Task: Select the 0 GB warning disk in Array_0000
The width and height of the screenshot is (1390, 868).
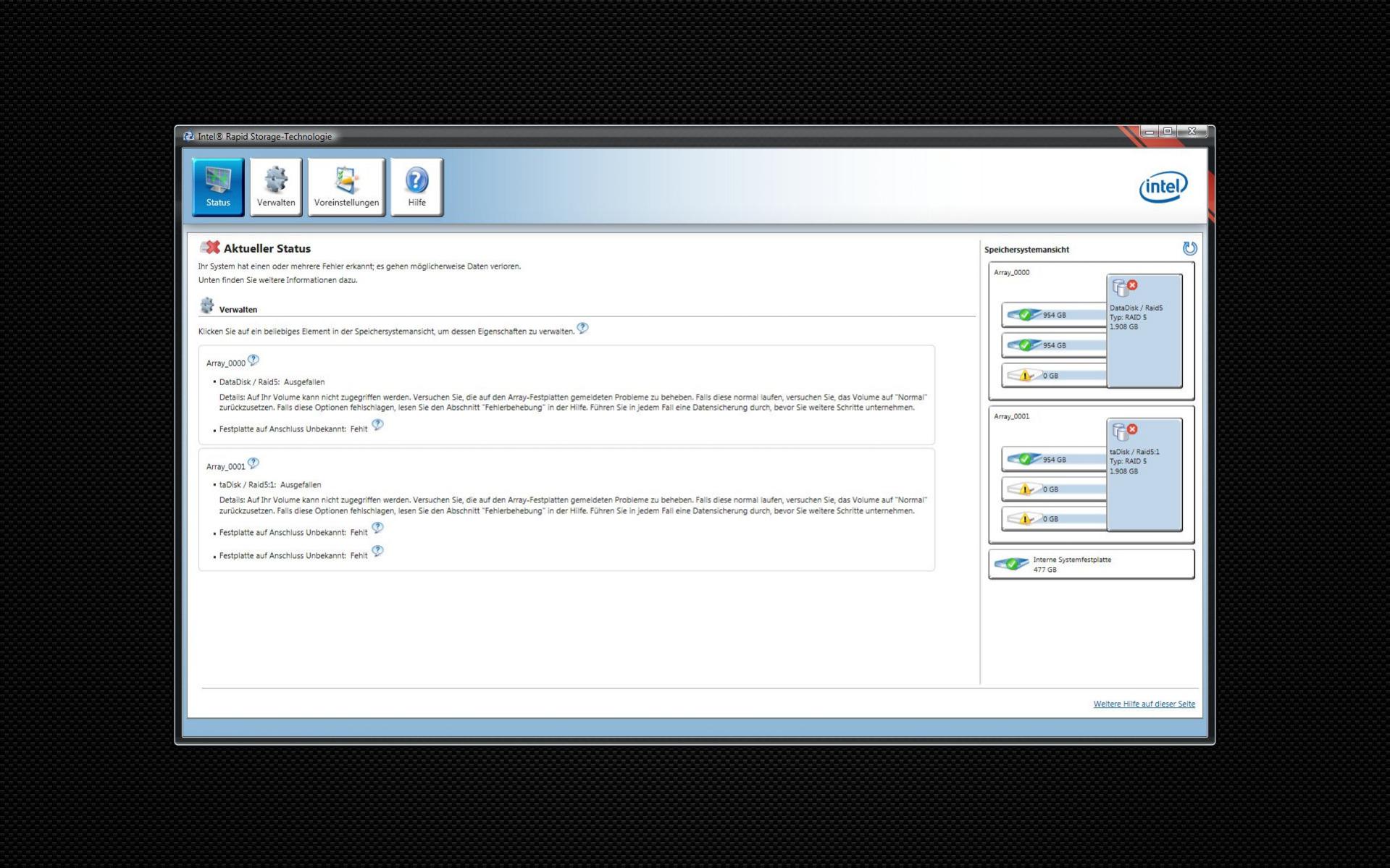Action: 1054,376
